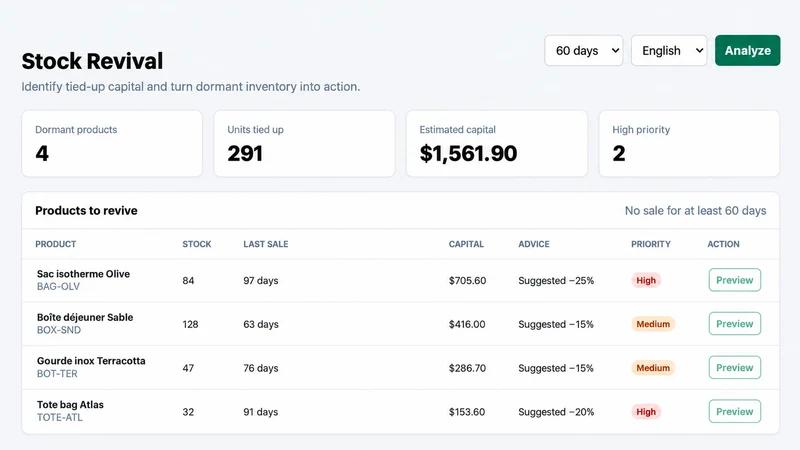Click Gourde inox Terracotta's Suggested −15% advice
The height and width of the screenshot is (450, 800).
(556, 368)
